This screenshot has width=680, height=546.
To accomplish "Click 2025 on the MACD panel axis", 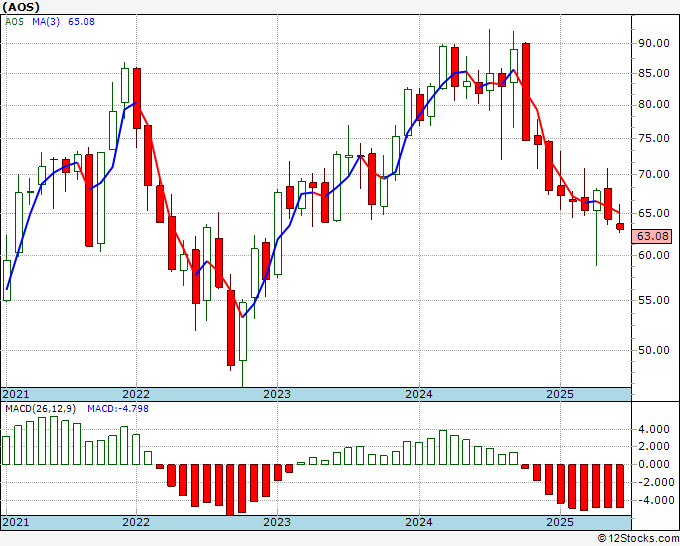I will click(x=560, y=522).
